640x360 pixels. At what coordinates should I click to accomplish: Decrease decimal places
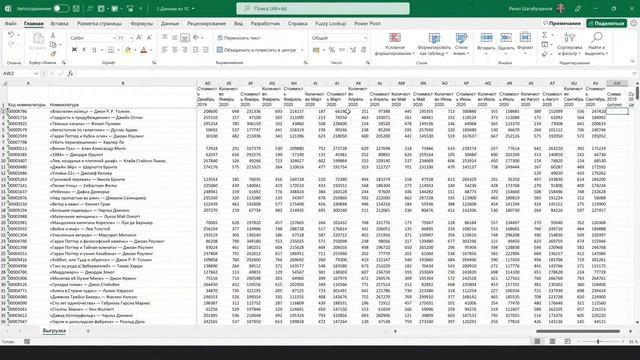click(363, 50)
